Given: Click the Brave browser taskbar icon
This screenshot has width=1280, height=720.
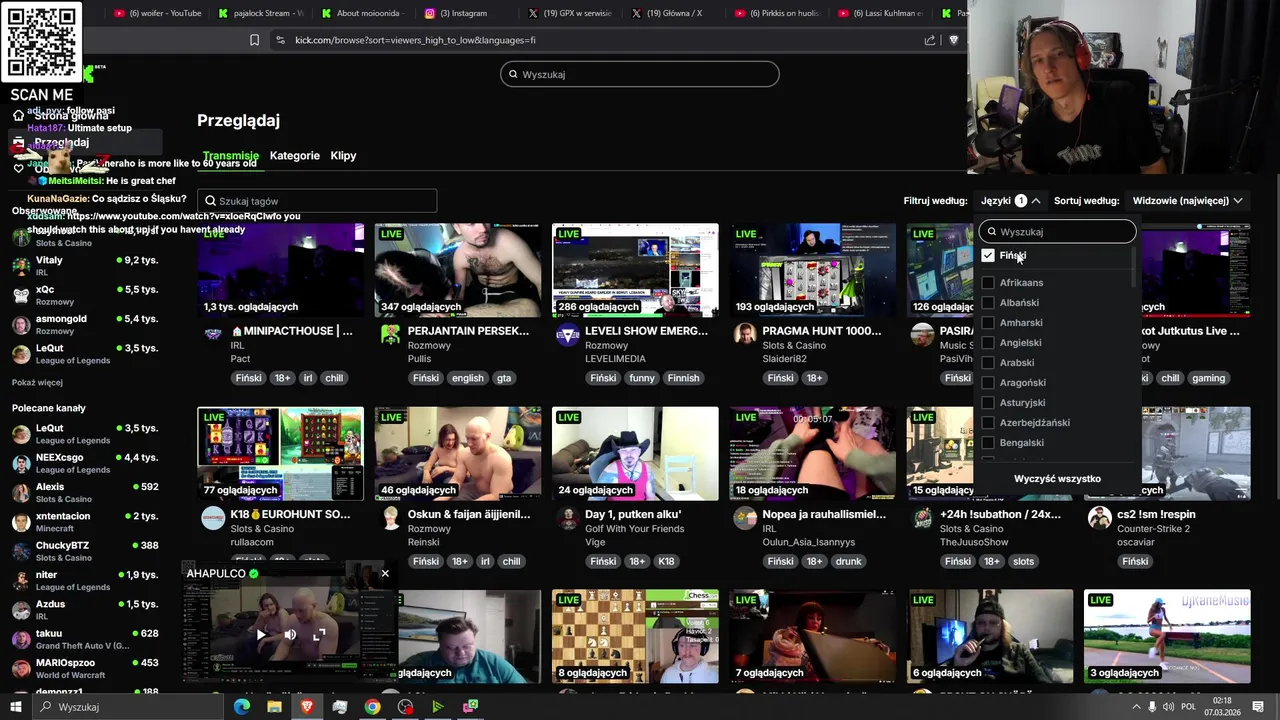Looking at the screenshot, I should [307, 707].
